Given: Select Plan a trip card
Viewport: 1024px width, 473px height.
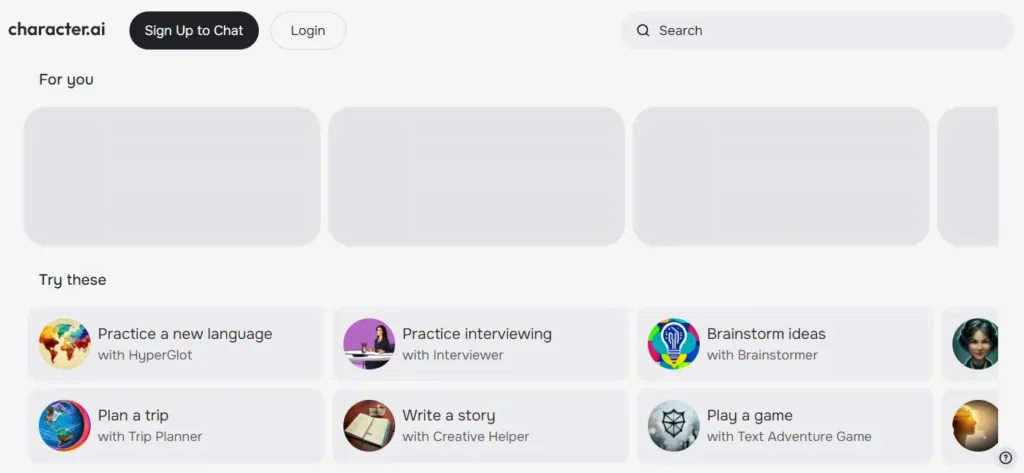Looking at the screenshot, I should click(176, 425).
